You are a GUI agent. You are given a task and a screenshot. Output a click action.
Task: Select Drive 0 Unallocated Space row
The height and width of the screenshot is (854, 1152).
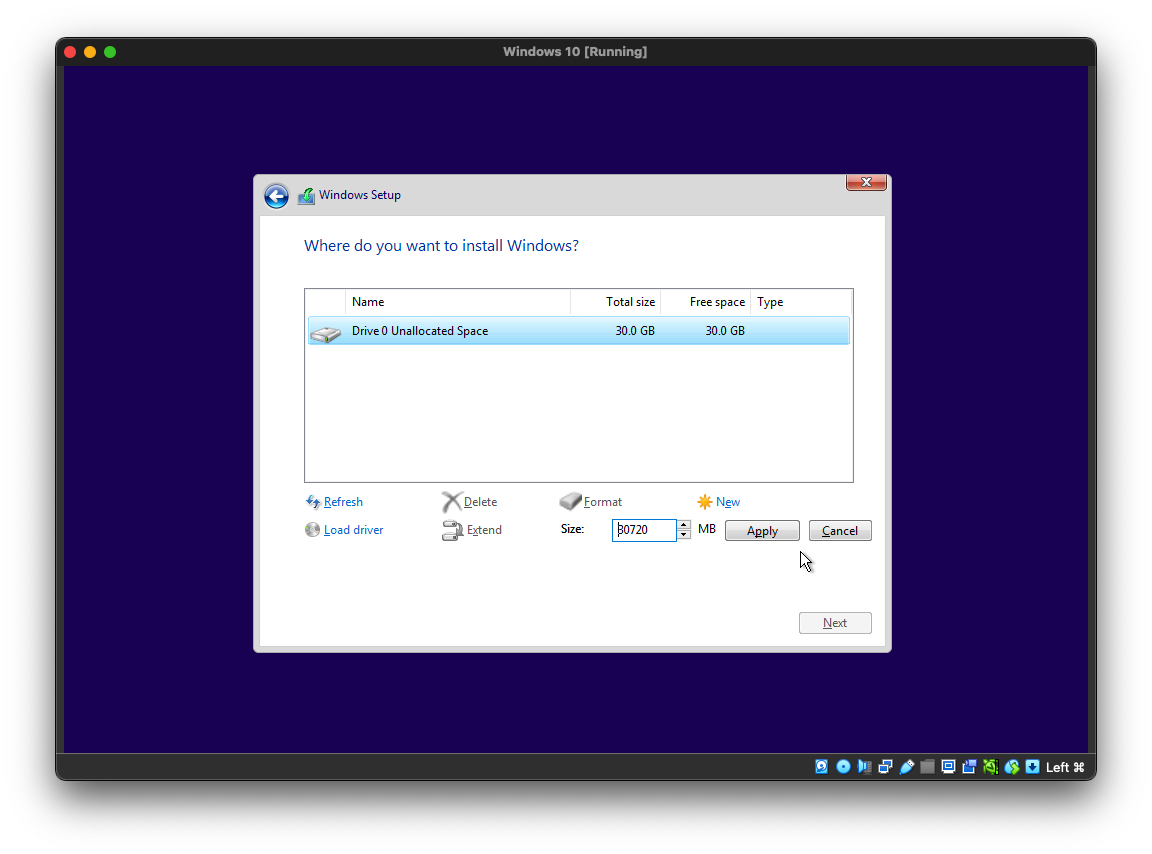578,331
